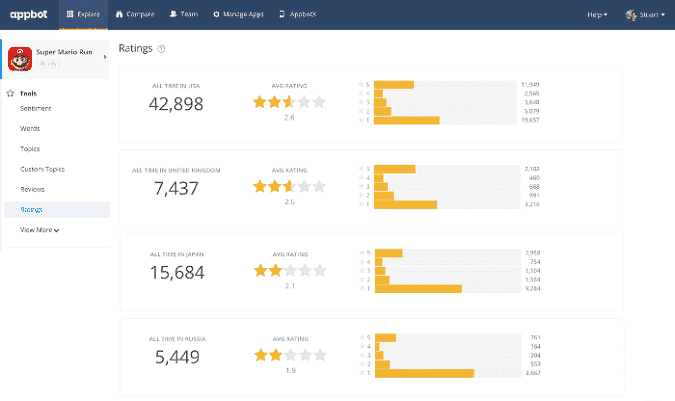Screen dimensions: 675x401
Task: Click the Ratings help question mark icon
Action: (162, 48)
